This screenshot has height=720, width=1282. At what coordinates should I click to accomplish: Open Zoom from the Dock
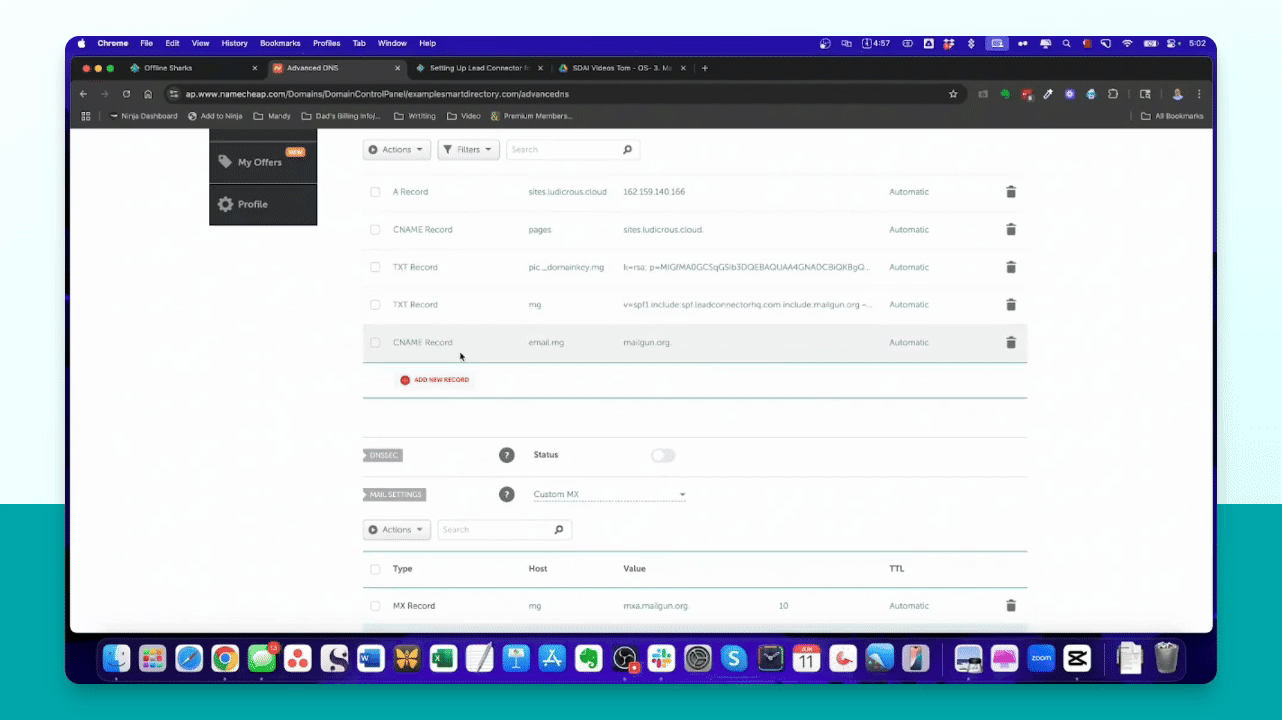pos(1041,658)
